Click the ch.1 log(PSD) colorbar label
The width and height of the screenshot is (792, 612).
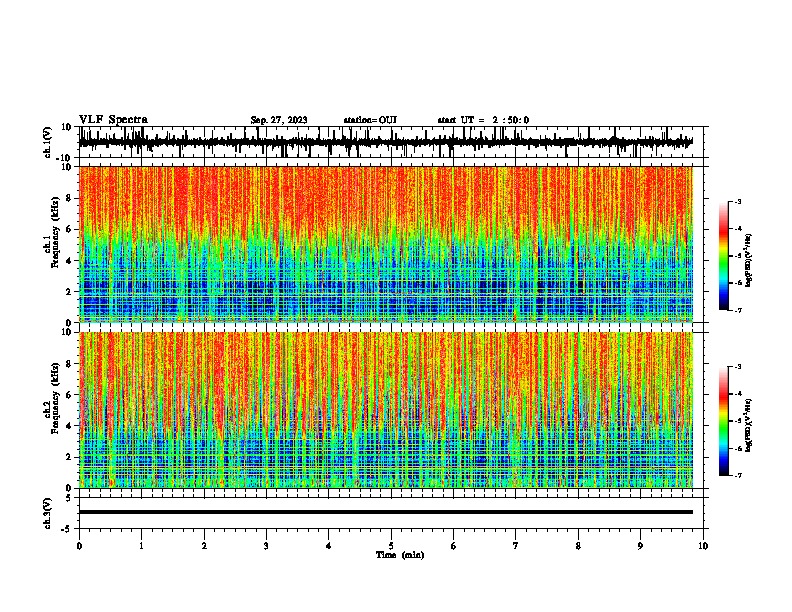click(x=748, y=261)
